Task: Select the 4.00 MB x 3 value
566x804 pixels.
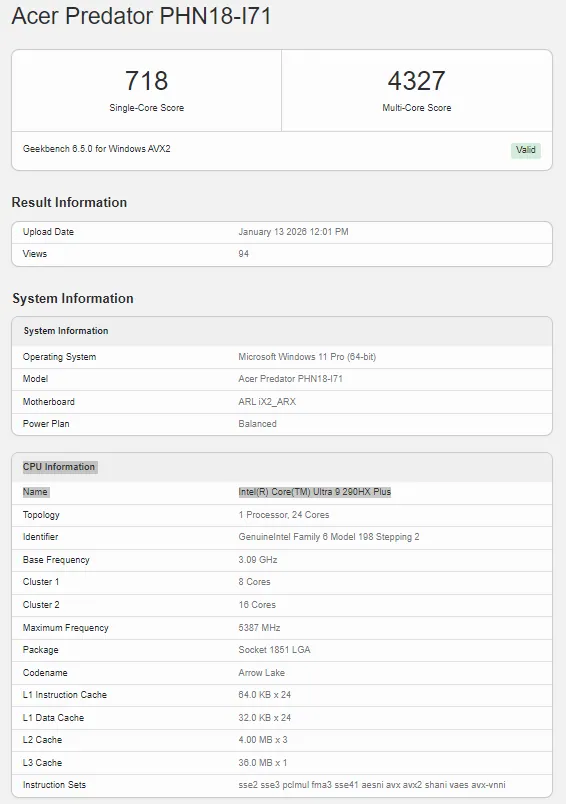Action: point(263,740)
